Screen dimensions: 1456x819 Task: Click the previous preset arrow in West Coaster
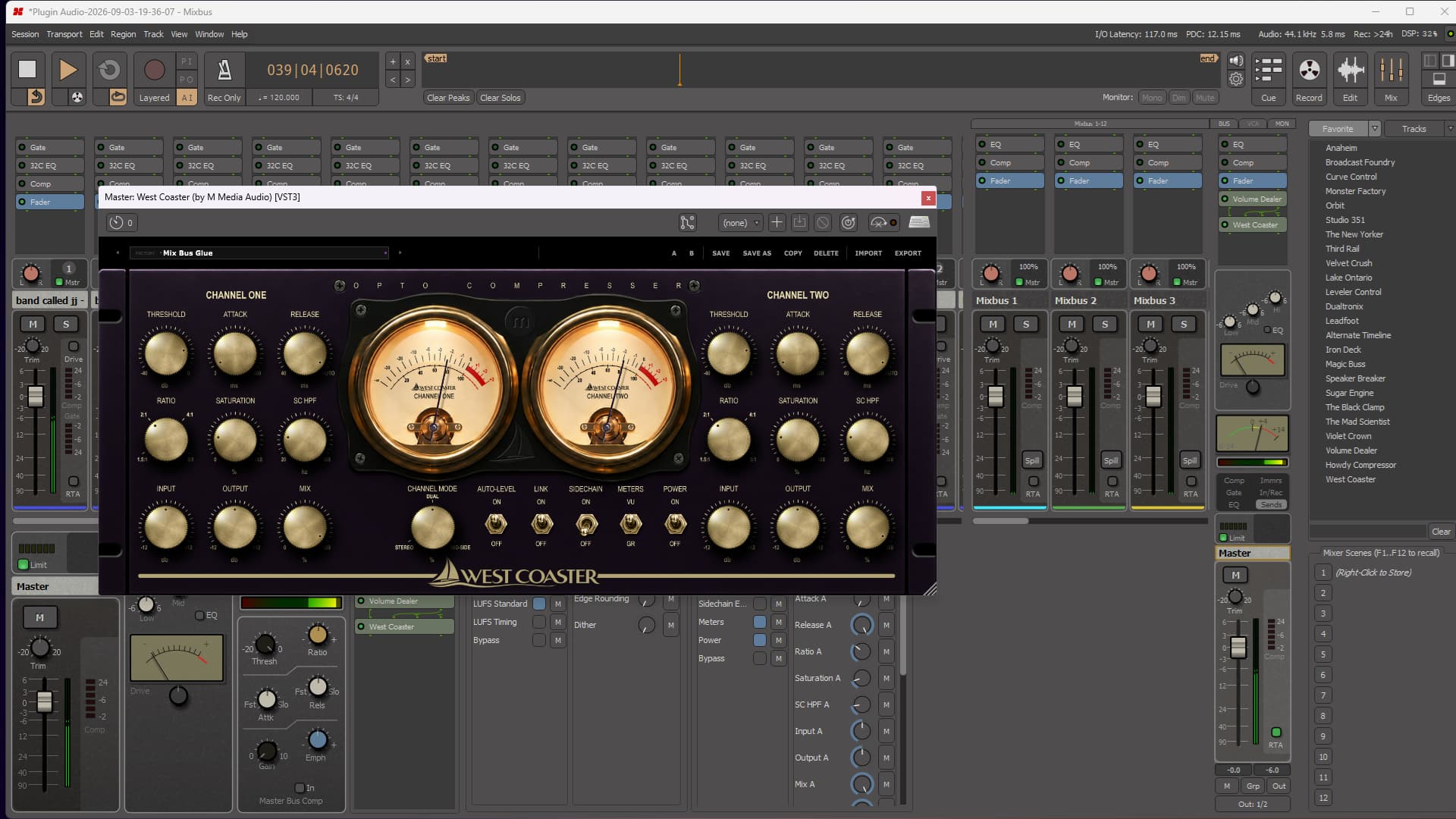coord(118,253)
